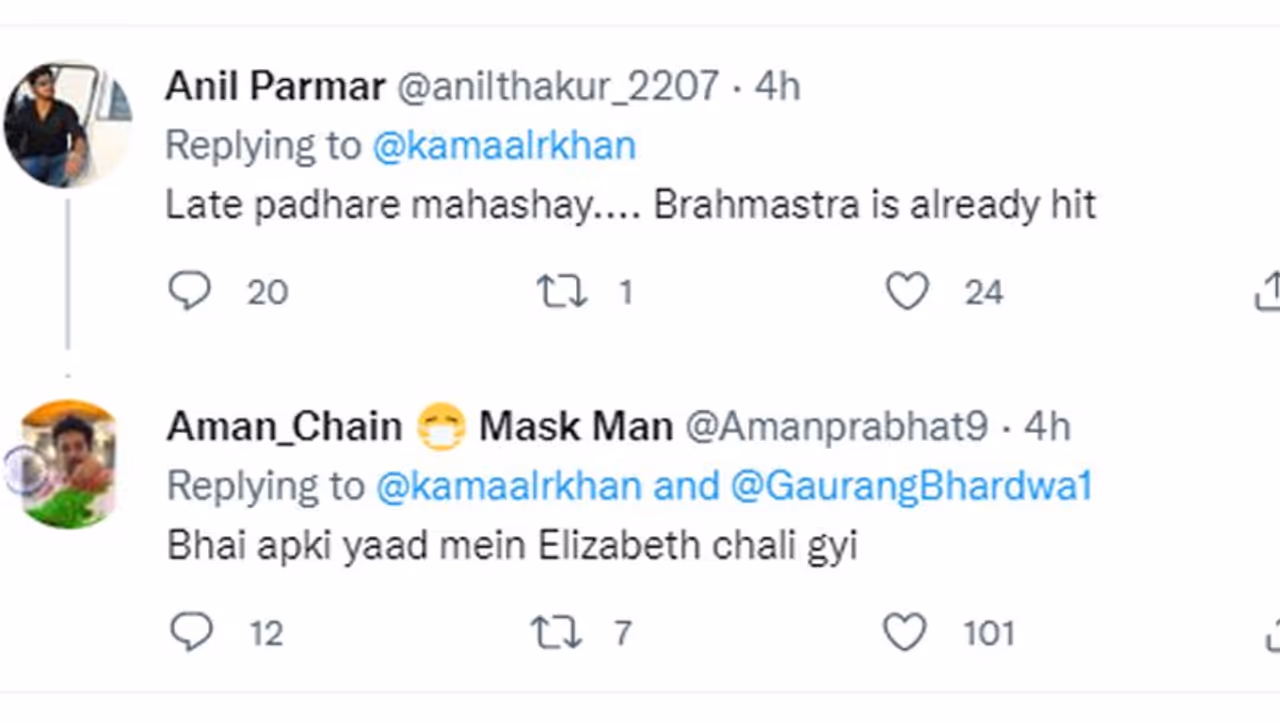Screen dimensions: 1280x722
Task: Retweet Aman_Chain's Elizabeth tweet
Action: [x=555, y=632]
